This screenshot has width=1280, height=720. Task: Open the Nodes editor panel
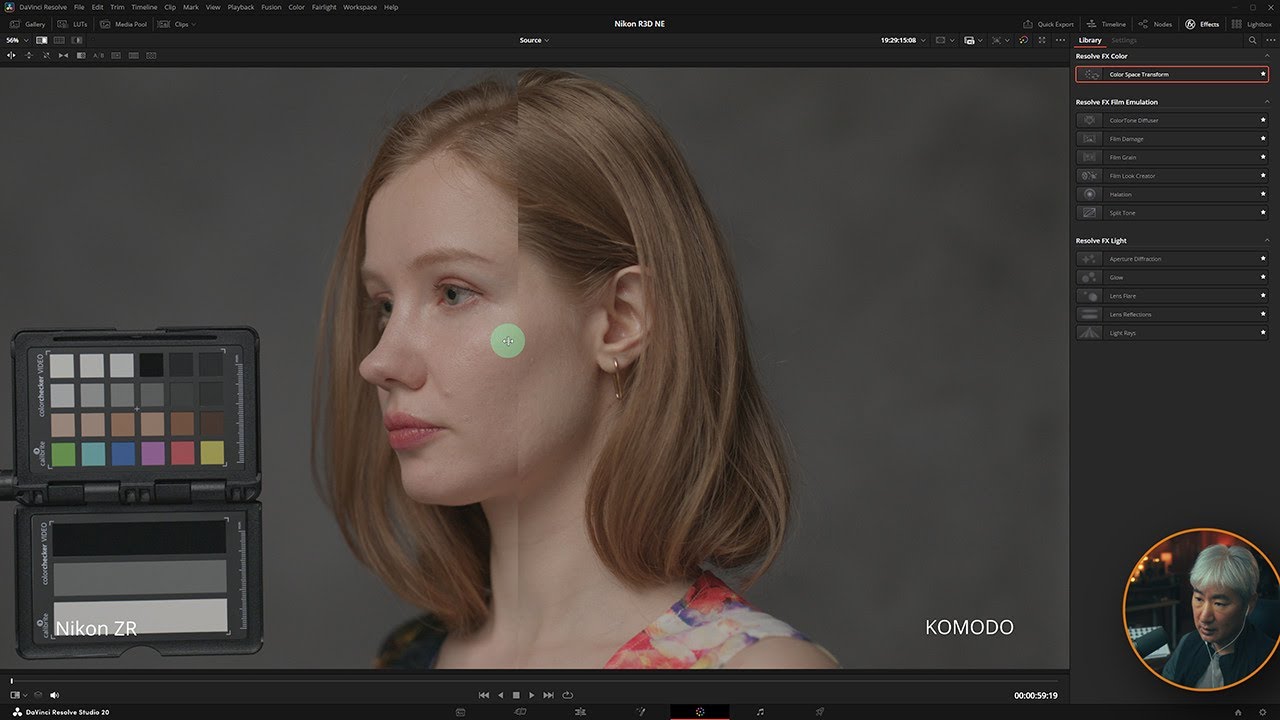[x=1156, y=24]
